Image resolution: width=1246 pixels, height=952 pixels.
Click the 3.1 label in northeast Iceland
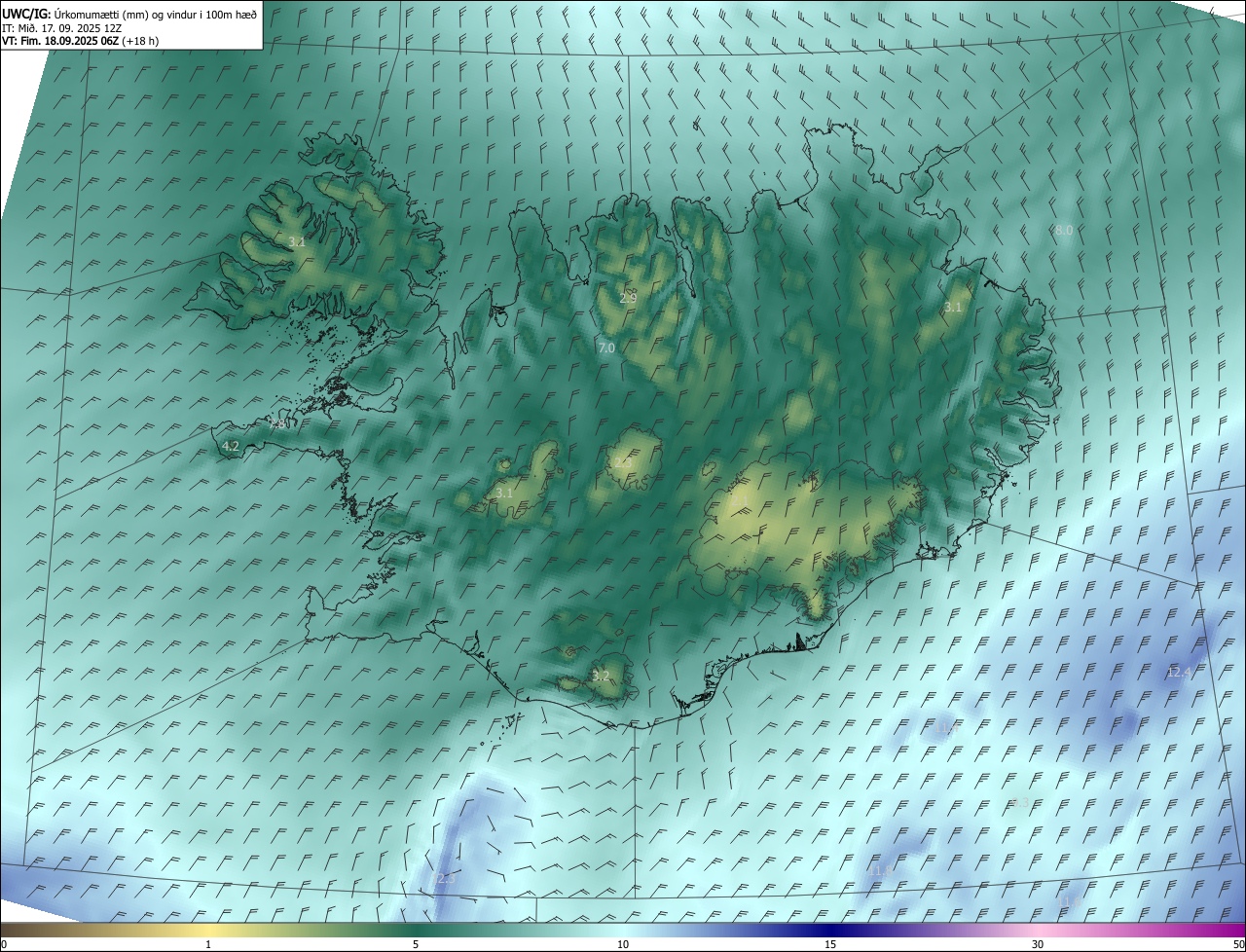pos(953,307)
